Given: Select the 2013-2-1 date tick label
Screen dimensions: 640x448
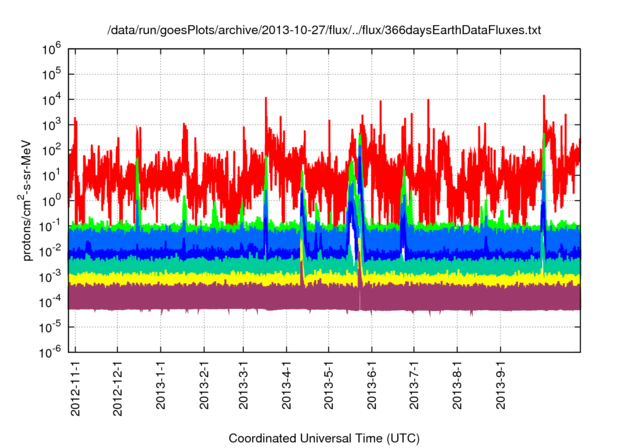Looking at the screenshot, I should pos(204,385).
